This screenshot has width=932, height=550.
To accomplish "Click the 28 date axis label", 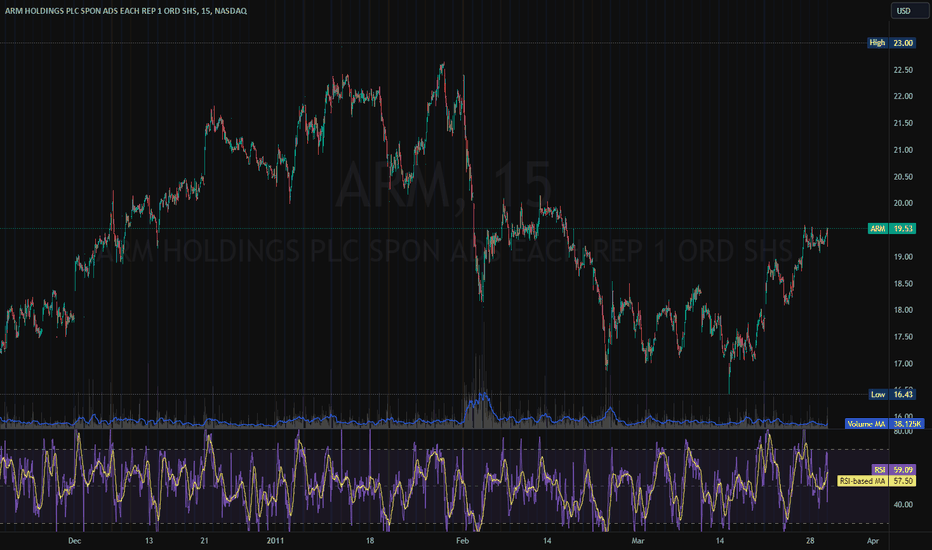I will [x=810, y=540].
